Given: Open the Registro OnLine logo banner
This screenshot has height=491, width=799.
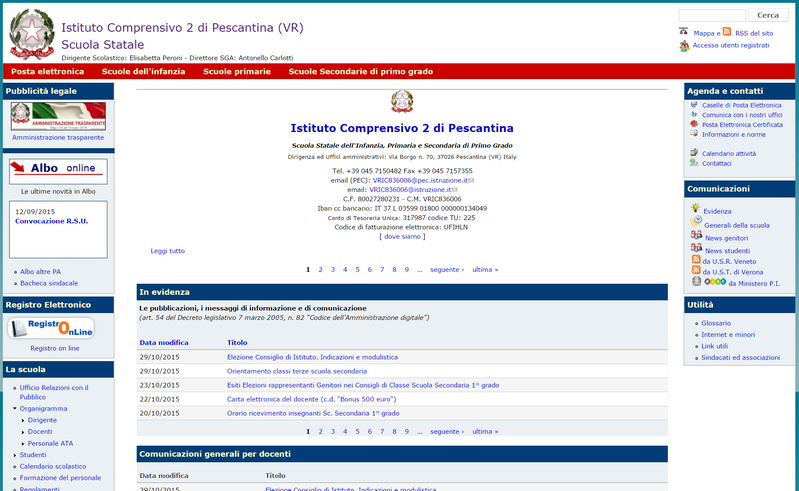Looking at the screenshot, I should [51, 328].
